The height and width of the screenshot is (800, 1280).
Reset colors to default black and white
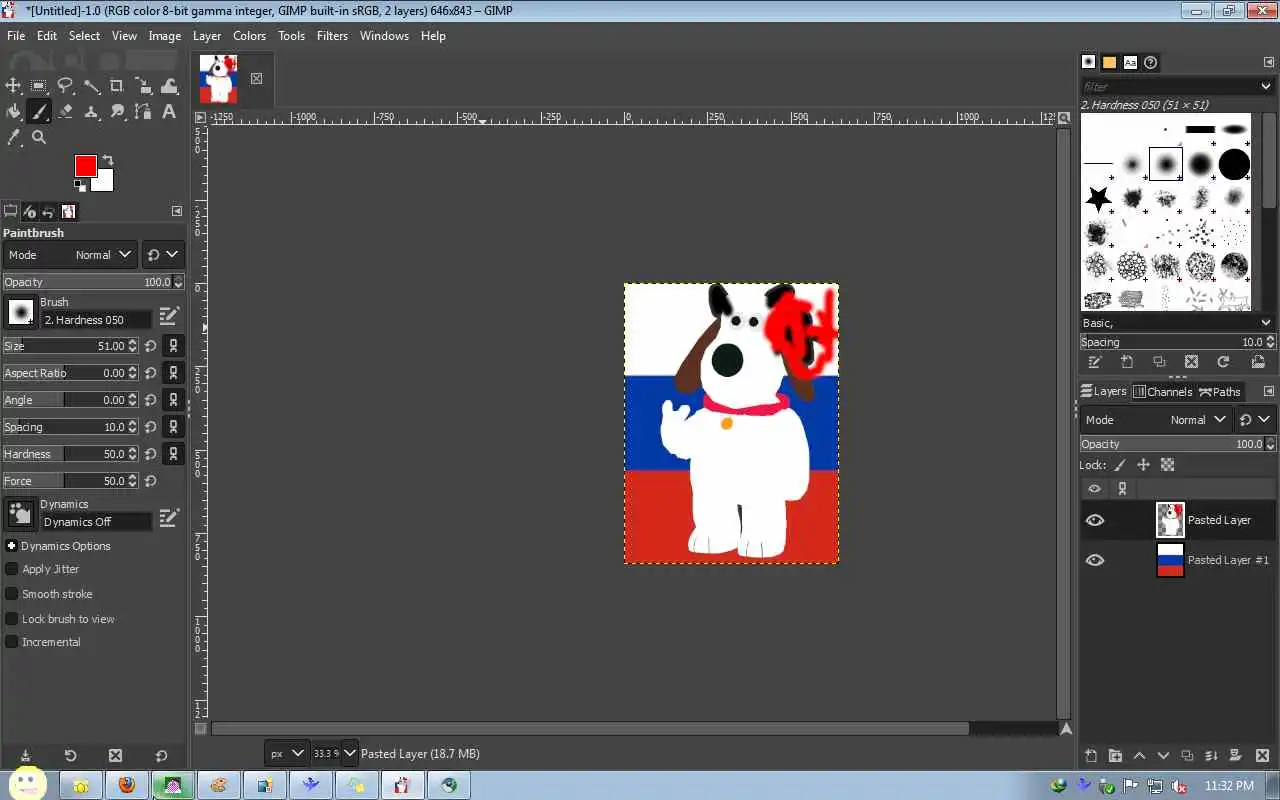pos(80,185)
